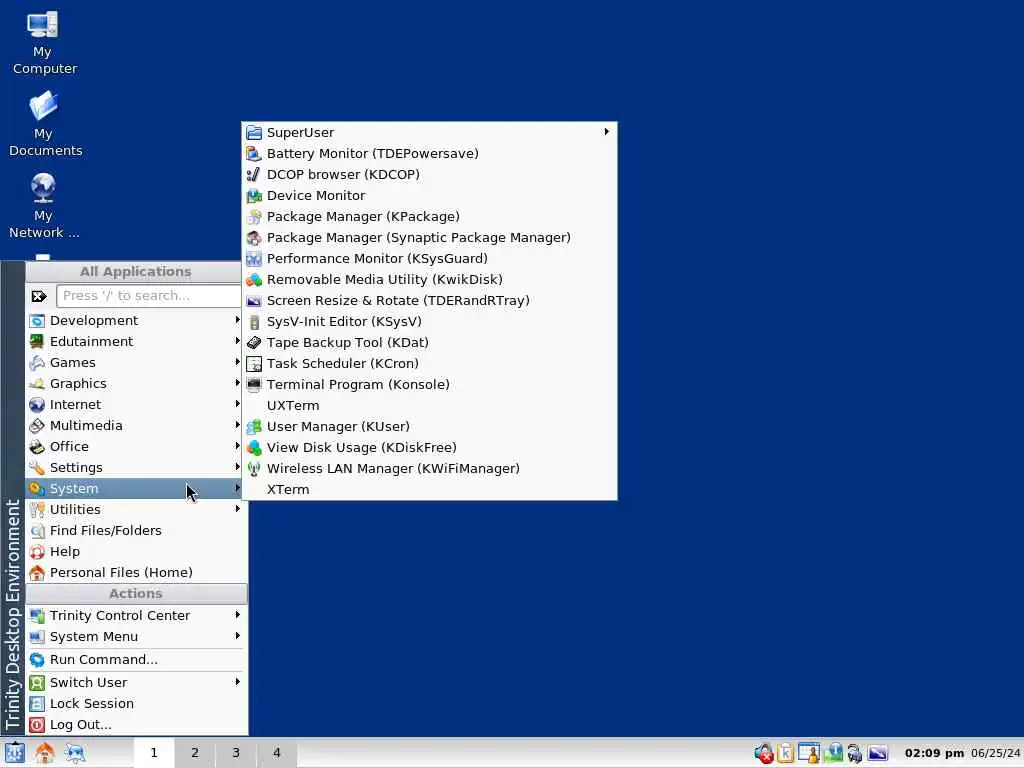
Task: Launch UXTerm from the System submenu
Action: tap(429, 406)
